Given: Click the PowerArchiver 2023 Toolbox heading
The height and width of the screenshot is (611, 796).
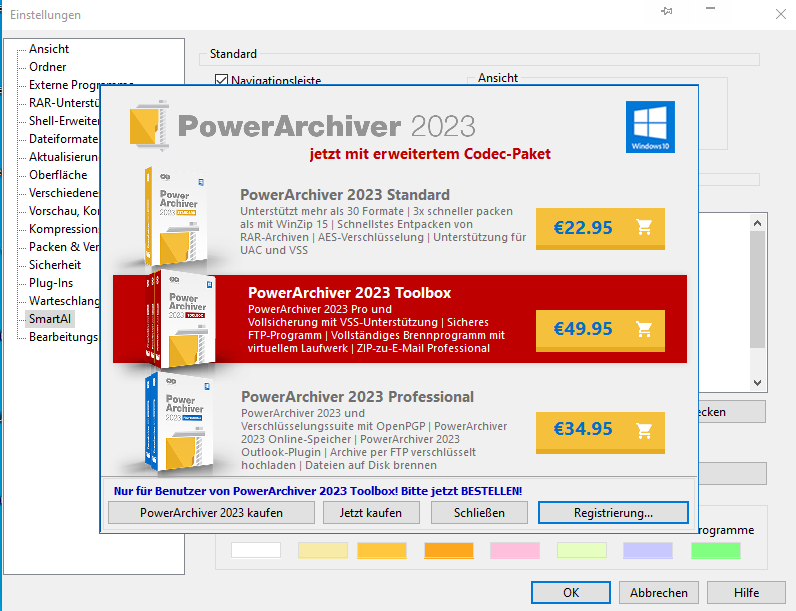Looking at the screenshot, I should (349, 293).
